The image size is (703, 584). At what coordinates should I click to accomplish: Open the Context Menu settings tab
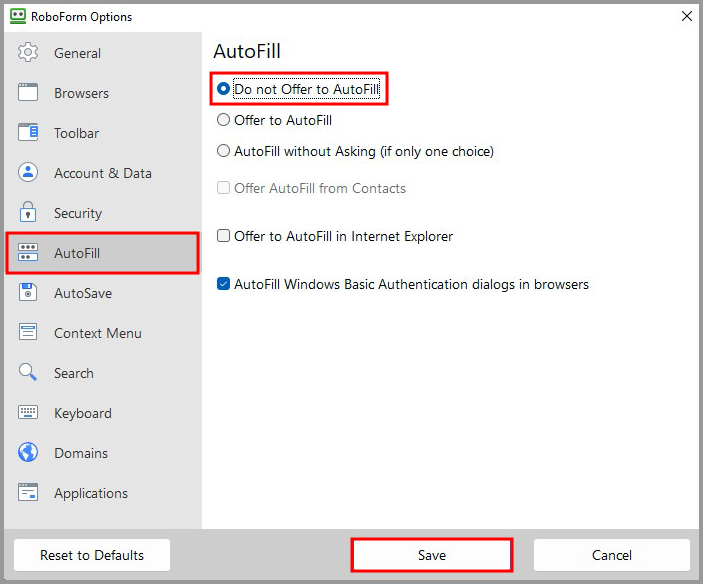point(97,333)
